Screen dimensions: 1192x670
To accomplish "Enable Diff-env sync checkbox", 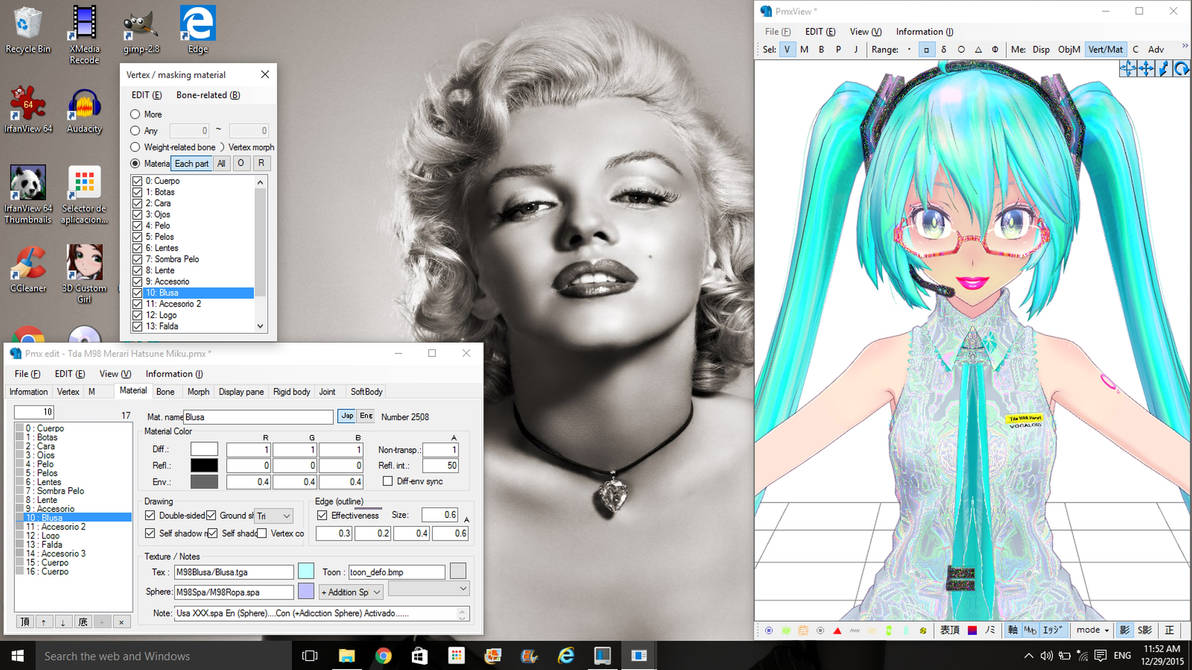I will pos(388,481).
